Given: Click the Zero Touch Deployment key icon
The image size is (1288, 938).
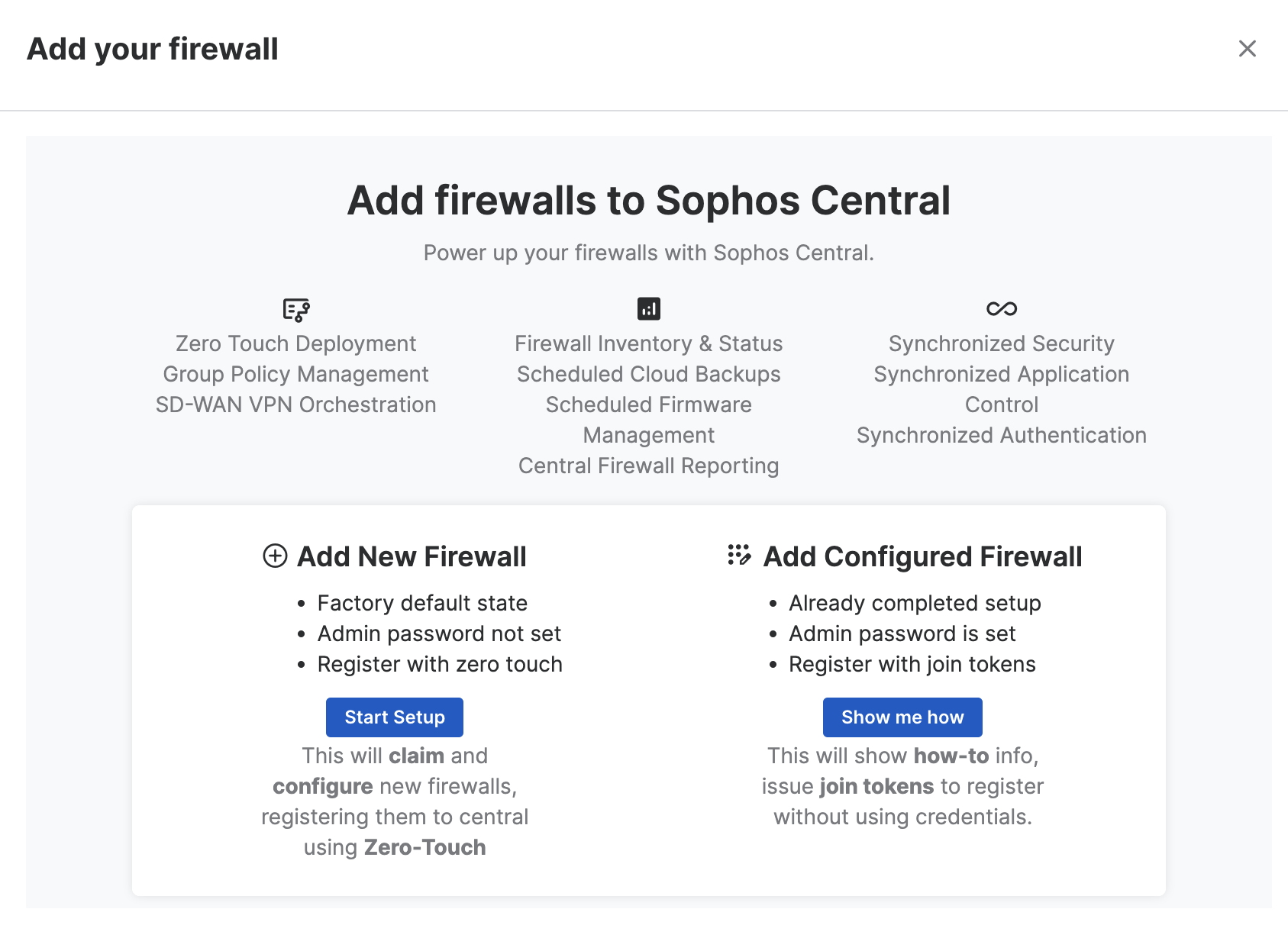Looking at the screenshot, I should (296, 308).
